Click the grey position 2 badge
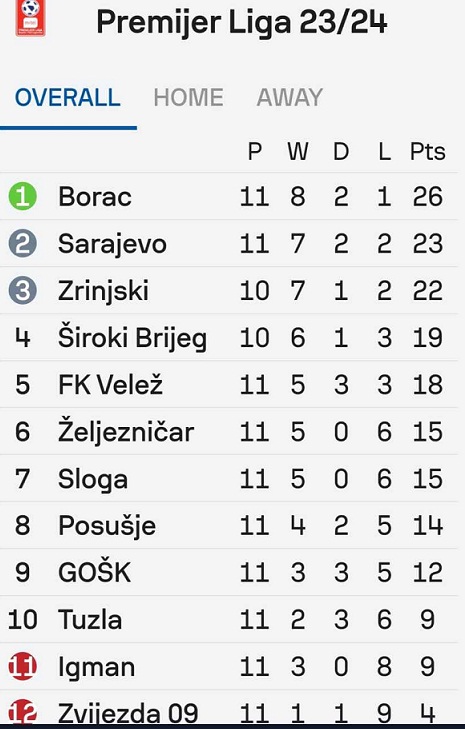This screenshot has height=729, width=465. pyautogui.click(x=22, y=243)
